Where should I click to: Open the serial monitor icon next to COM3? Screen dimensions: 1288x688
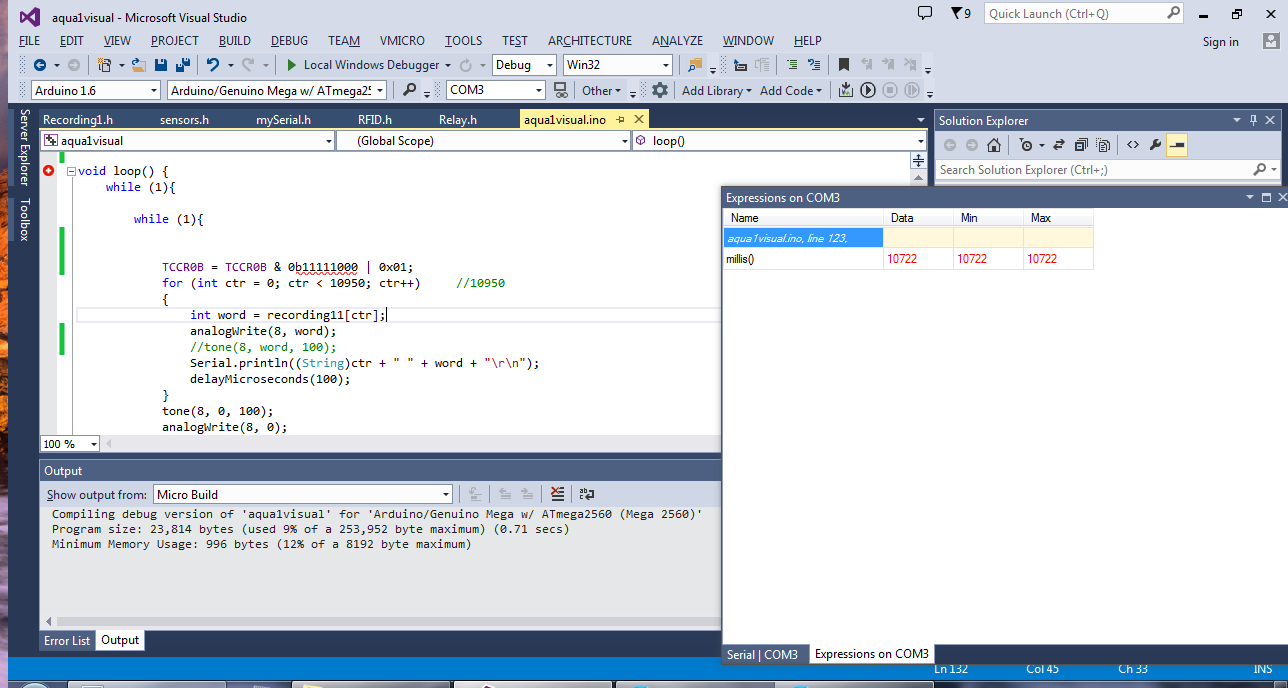[x=562, y=90]
